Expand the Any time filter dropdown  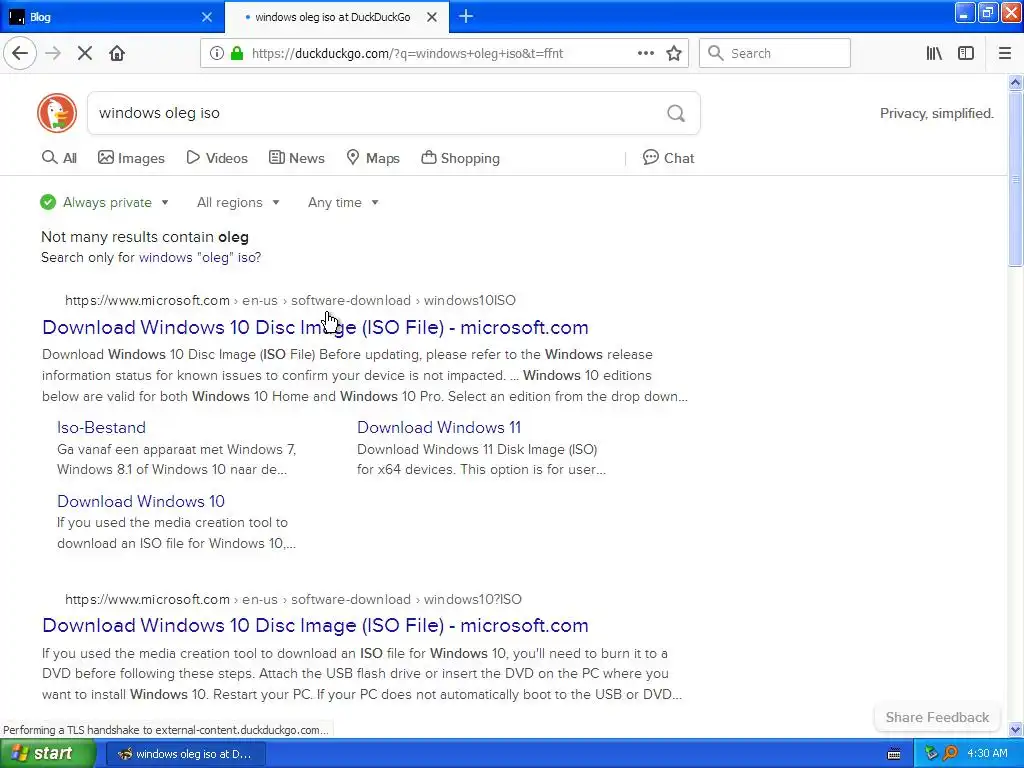click(x=343, y=202)
